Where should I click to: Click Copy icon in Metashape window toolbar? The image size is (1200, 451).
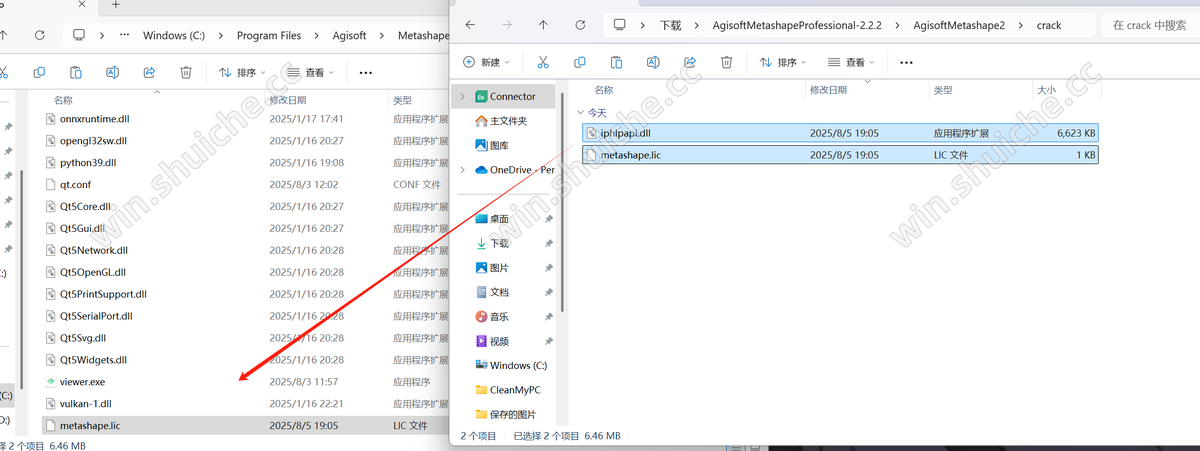[x=39, y=72]
